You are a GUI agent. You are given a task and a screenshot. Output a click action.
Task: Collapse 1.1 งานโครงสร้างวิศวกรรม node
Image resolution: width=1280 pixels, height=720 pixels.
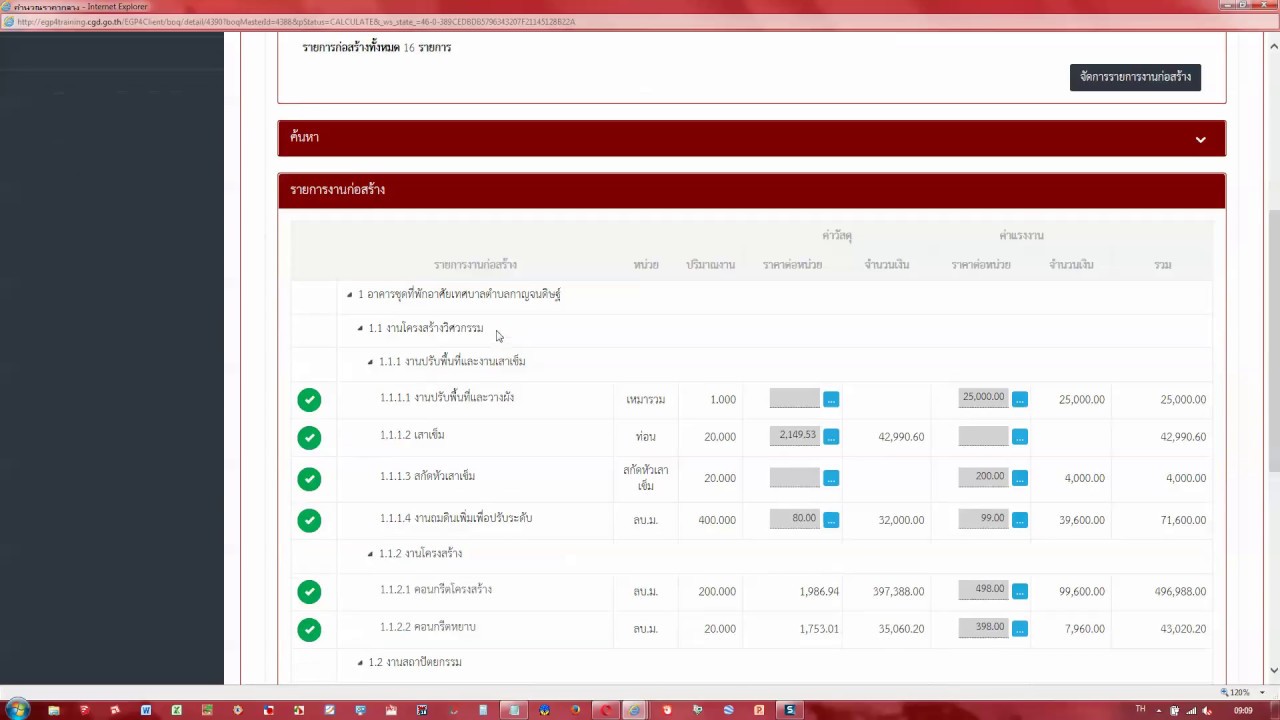[360, 328]
